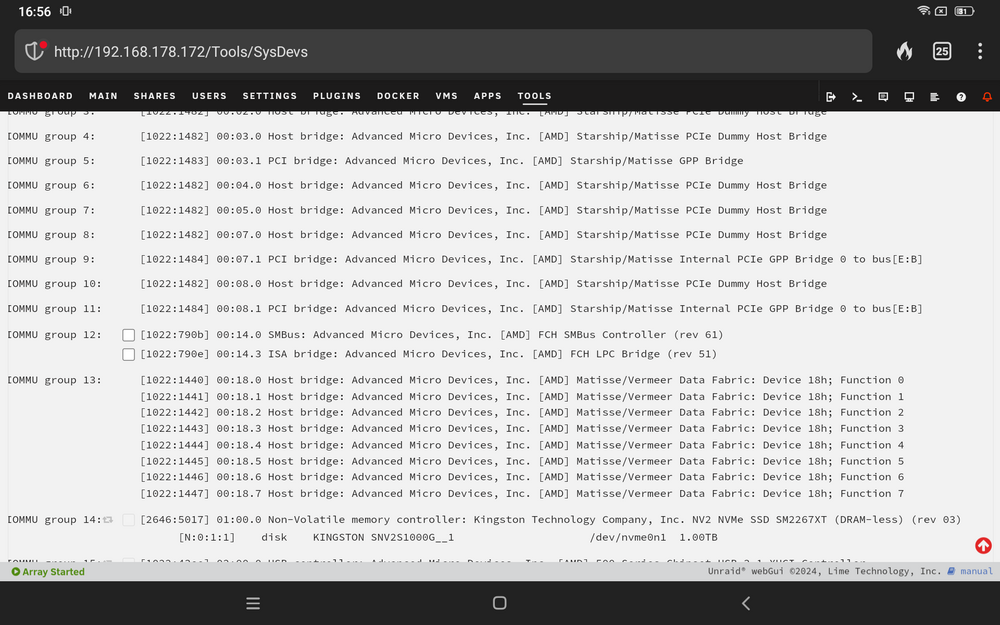Click the 00:18.7 Function 7 host bridge row
Screen dimensions: 1000x625
[x=522, y=493]
